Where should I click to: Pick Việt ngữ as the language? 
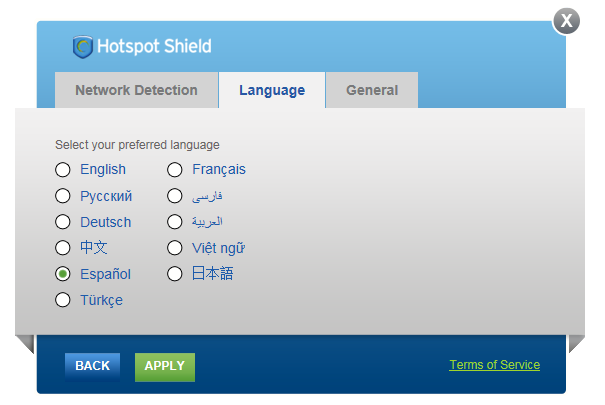point(175,248)
